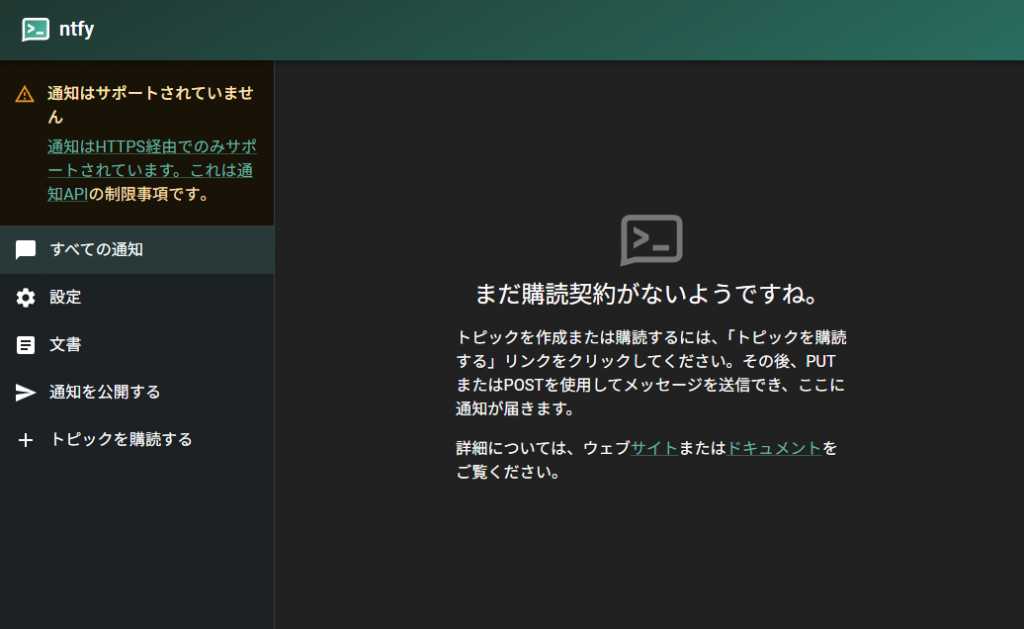Click the plus icon for トピックを購読する
This screenshot has height=629, width=1024.
(26, 440)
